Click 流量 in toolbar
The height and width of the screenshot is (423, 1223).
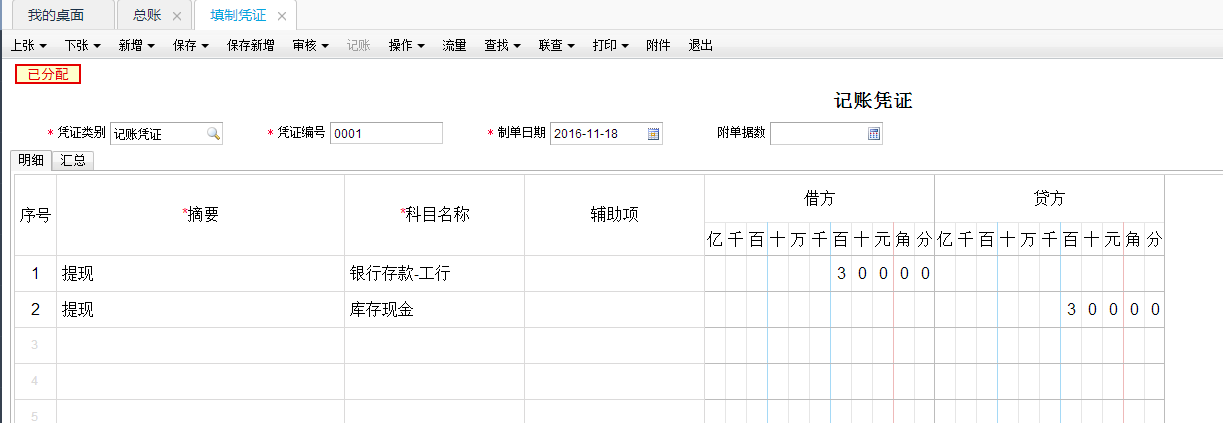click(x=455, y=45)
